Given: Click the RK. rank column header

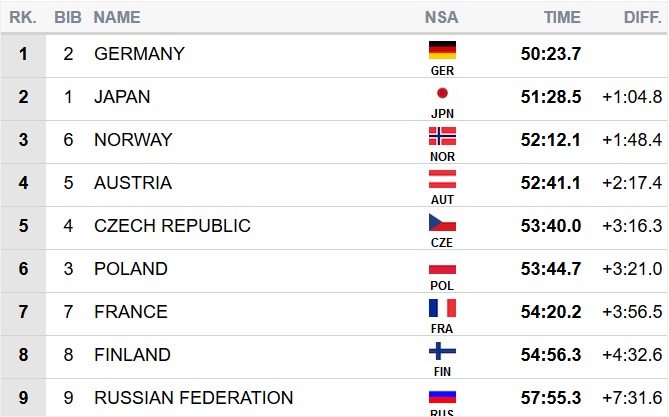Looking at the screenshot, I should click(23, 17).
